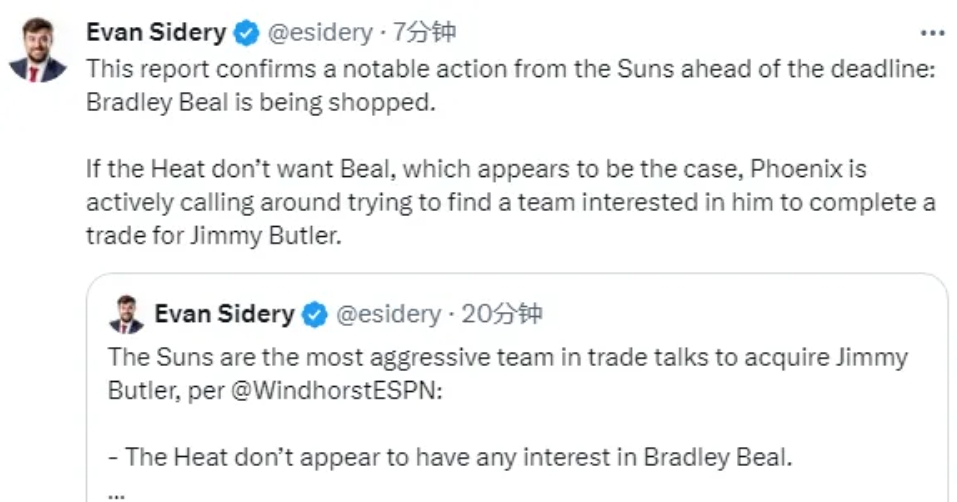
Task: Click the "Bradley Beal is being shopped." line
Action: tap(261, 102)
